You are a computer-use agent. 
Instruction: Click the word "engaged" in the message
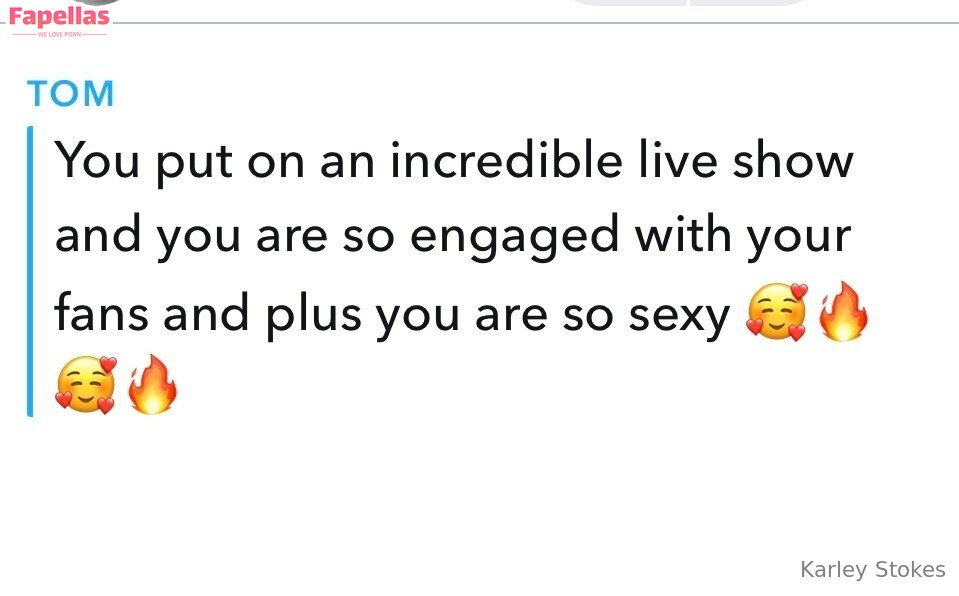515,238
